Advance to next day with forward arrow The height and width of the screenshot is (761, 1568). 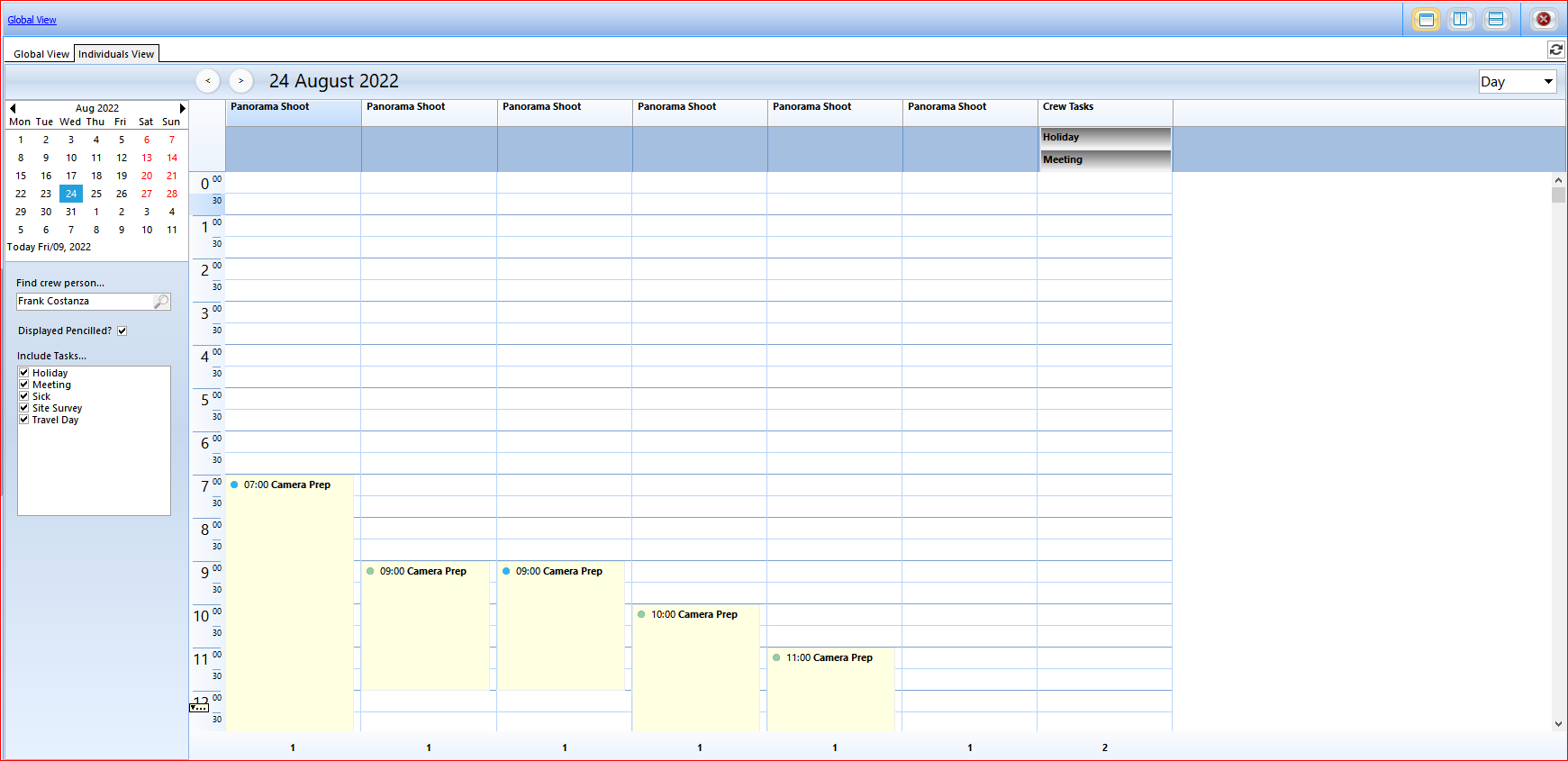coord(240,81)
